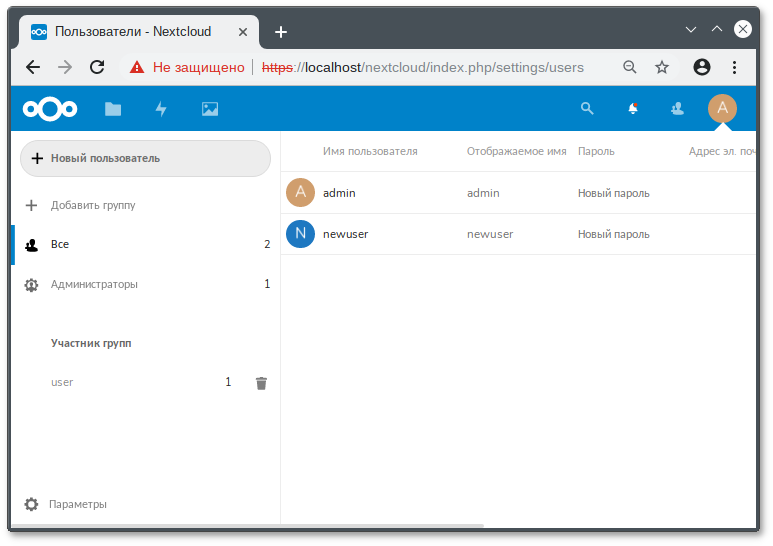The image size is (773, 546).
Task: Click the admin display name field
Action: 483,193
